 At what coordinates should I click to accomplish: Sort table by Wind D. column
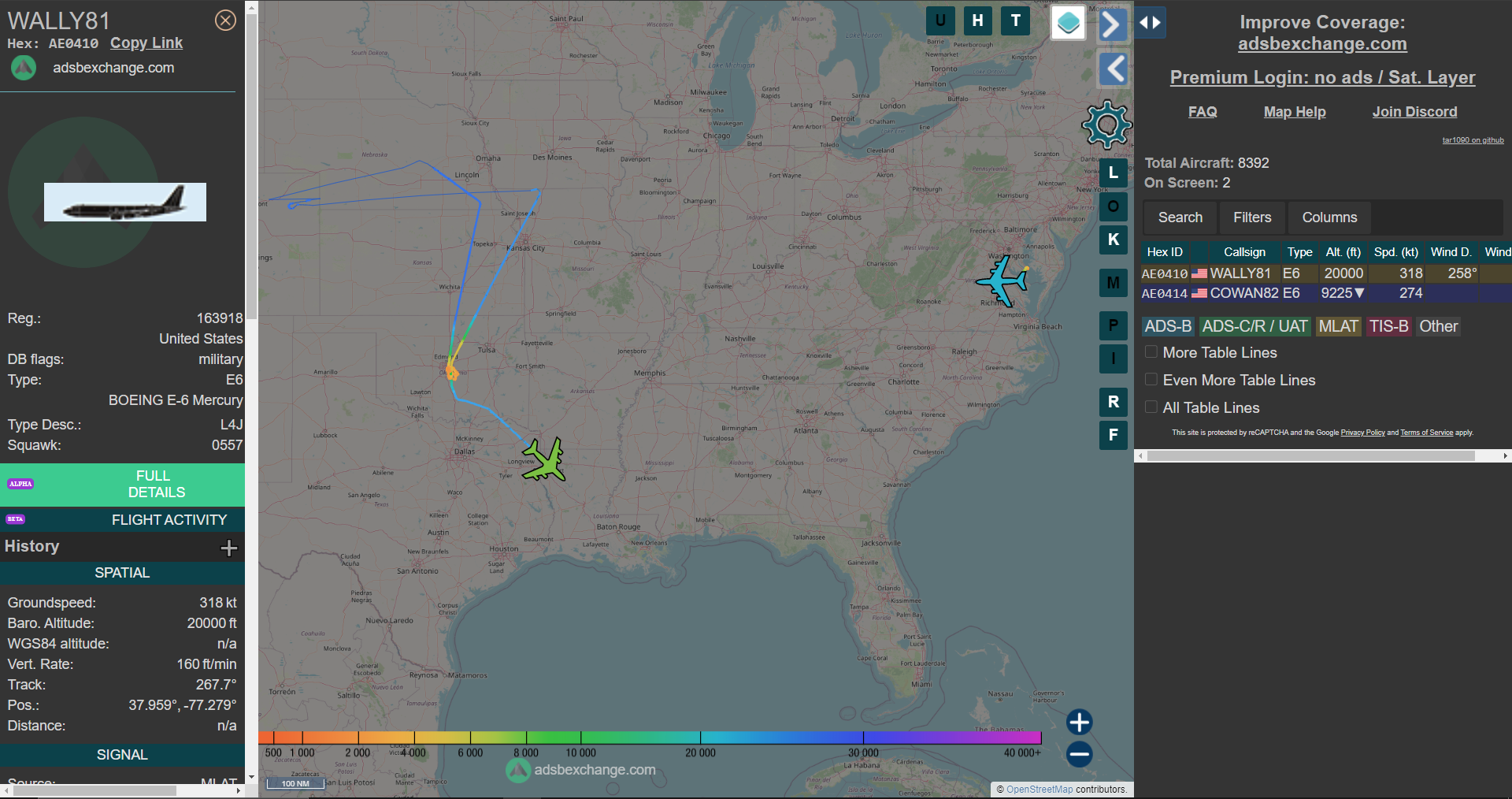[x=1451, y=252]
